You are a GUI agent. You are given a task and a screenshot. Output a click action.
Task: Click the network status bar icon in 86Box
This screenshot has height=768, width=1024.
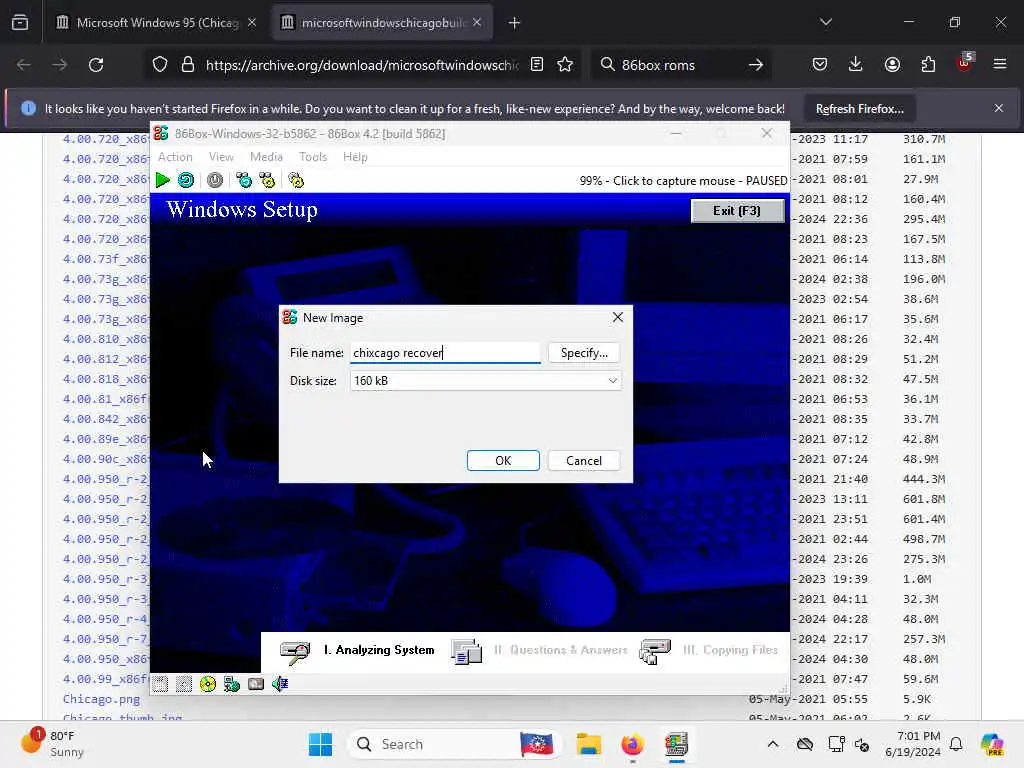[x=232, y=684]
